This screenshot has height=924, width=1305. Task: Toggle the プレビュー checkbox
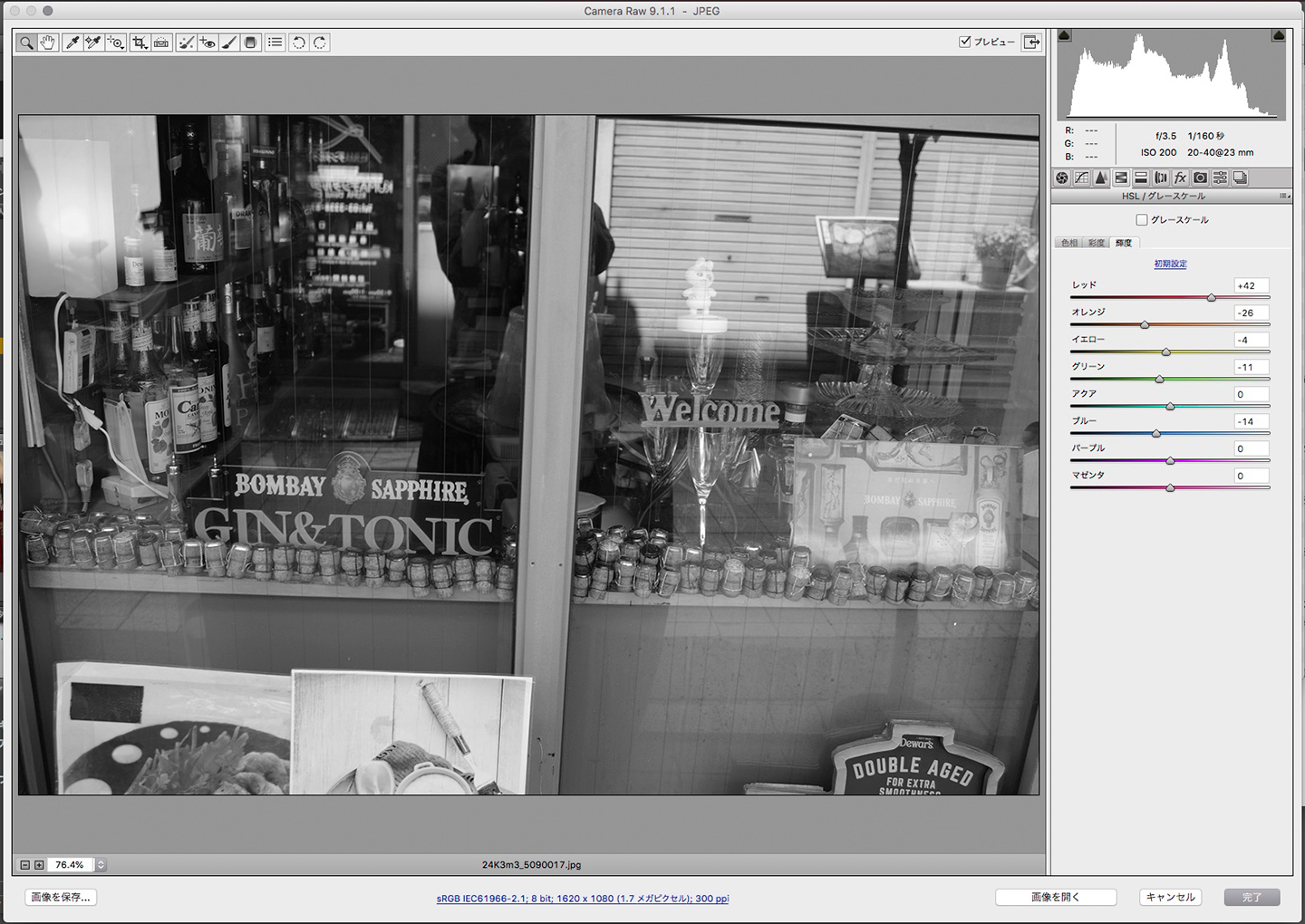coord(965,42)
